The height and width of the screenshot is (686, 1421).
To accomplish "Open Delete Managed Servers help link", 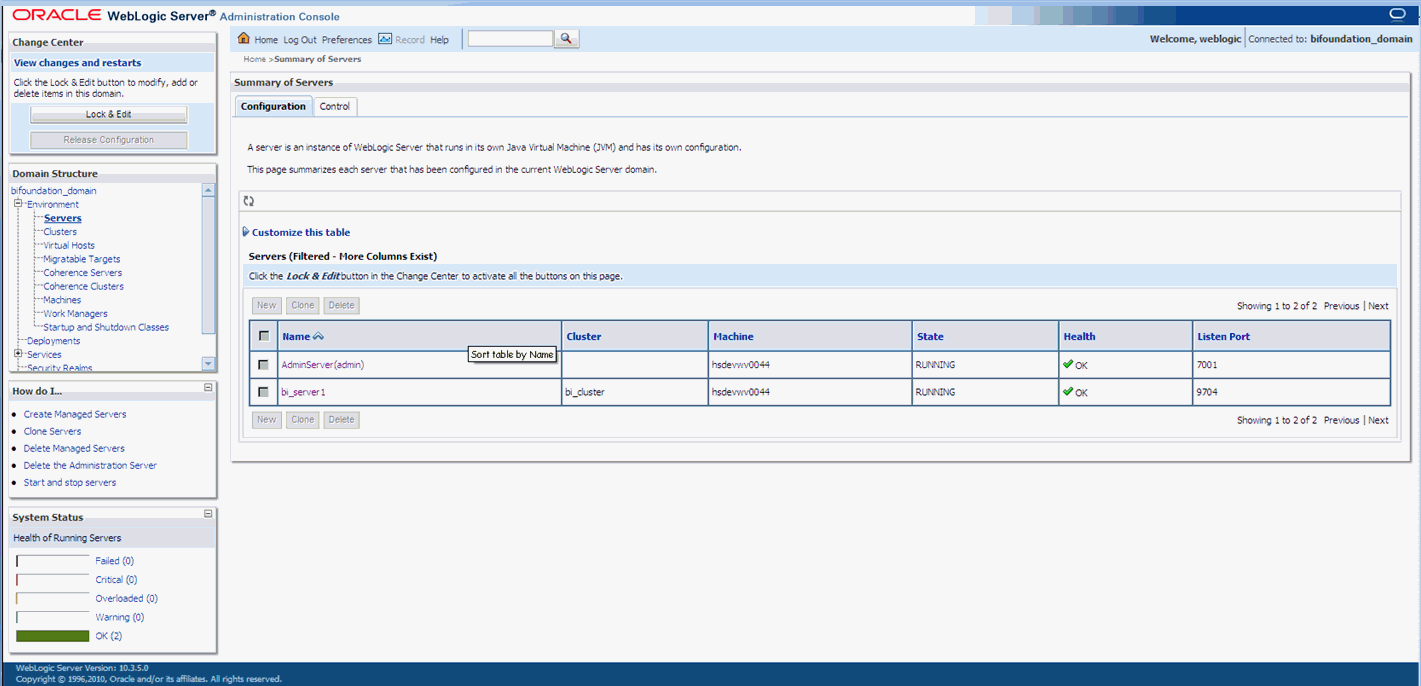I will point(74,448).
